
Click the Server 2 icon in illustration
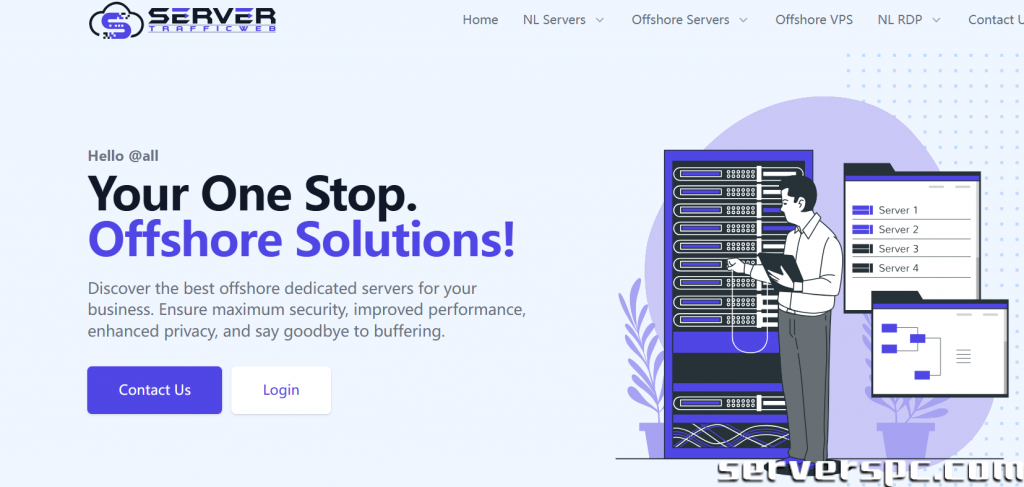click(862, 230)
